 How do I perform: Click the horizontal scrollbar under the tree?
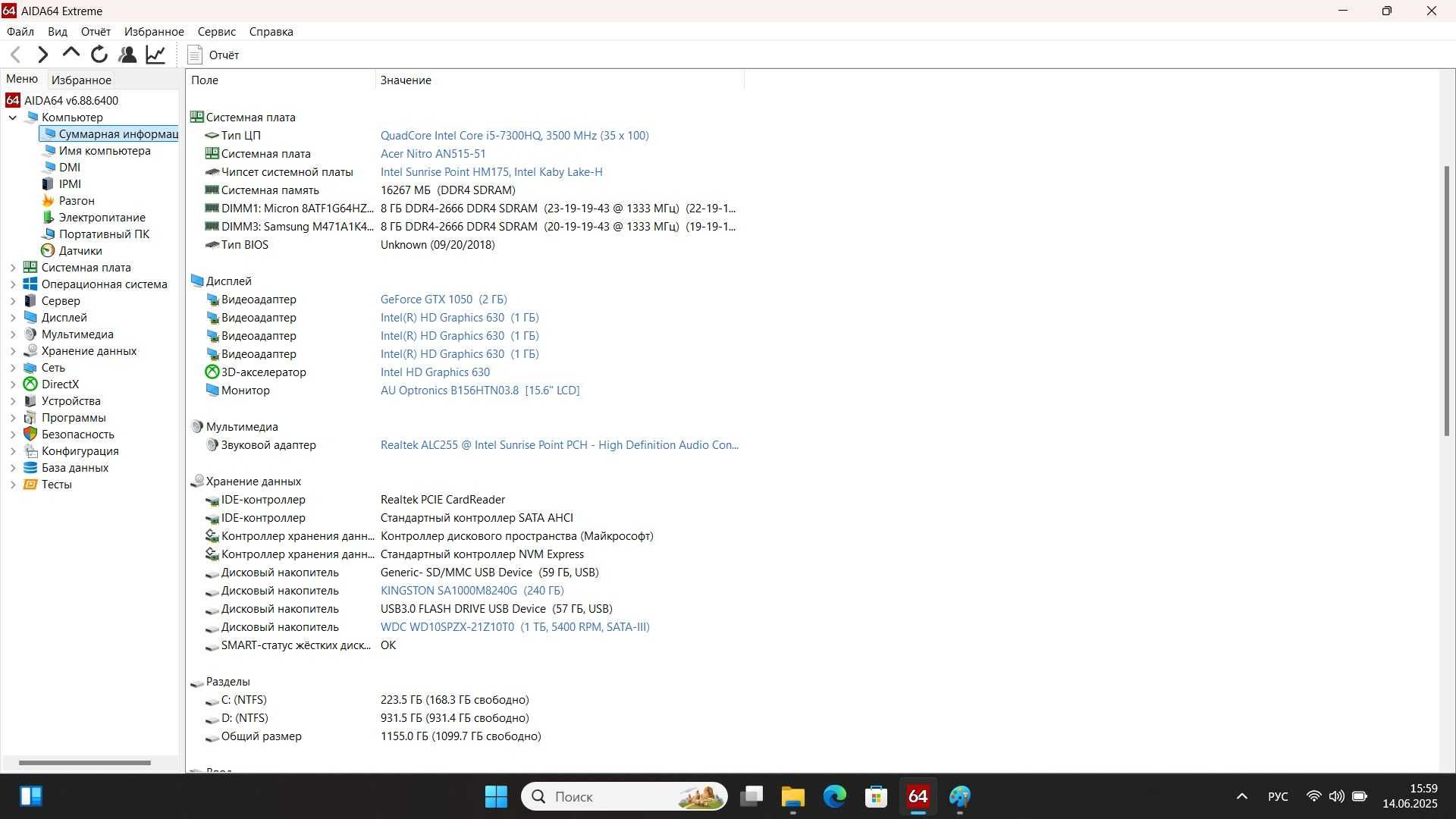[84, 763]
